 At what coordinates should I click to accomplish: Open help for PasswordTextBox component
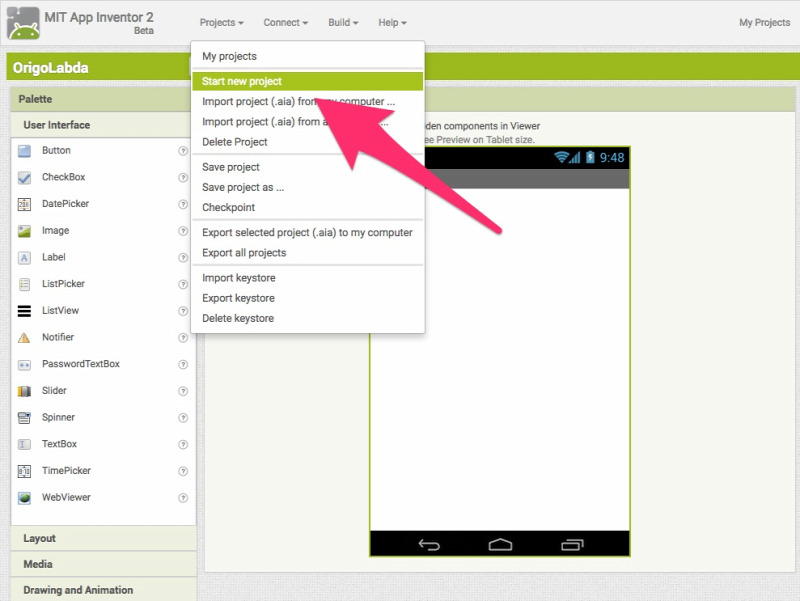coord(183,364)
